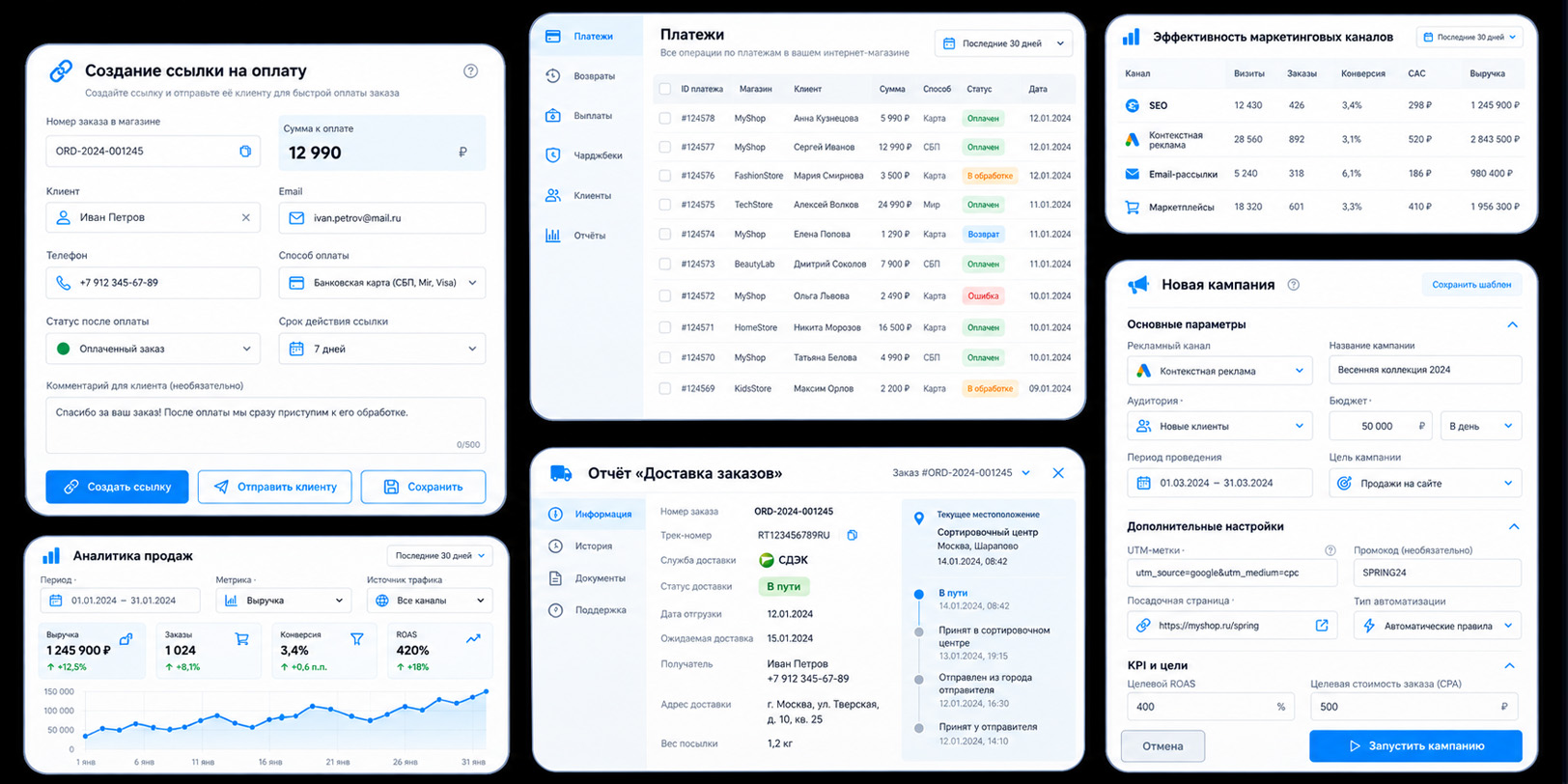Open Статус после оплаты dropdown
This screenshot has width=1568, height=784.
[153, 349]
